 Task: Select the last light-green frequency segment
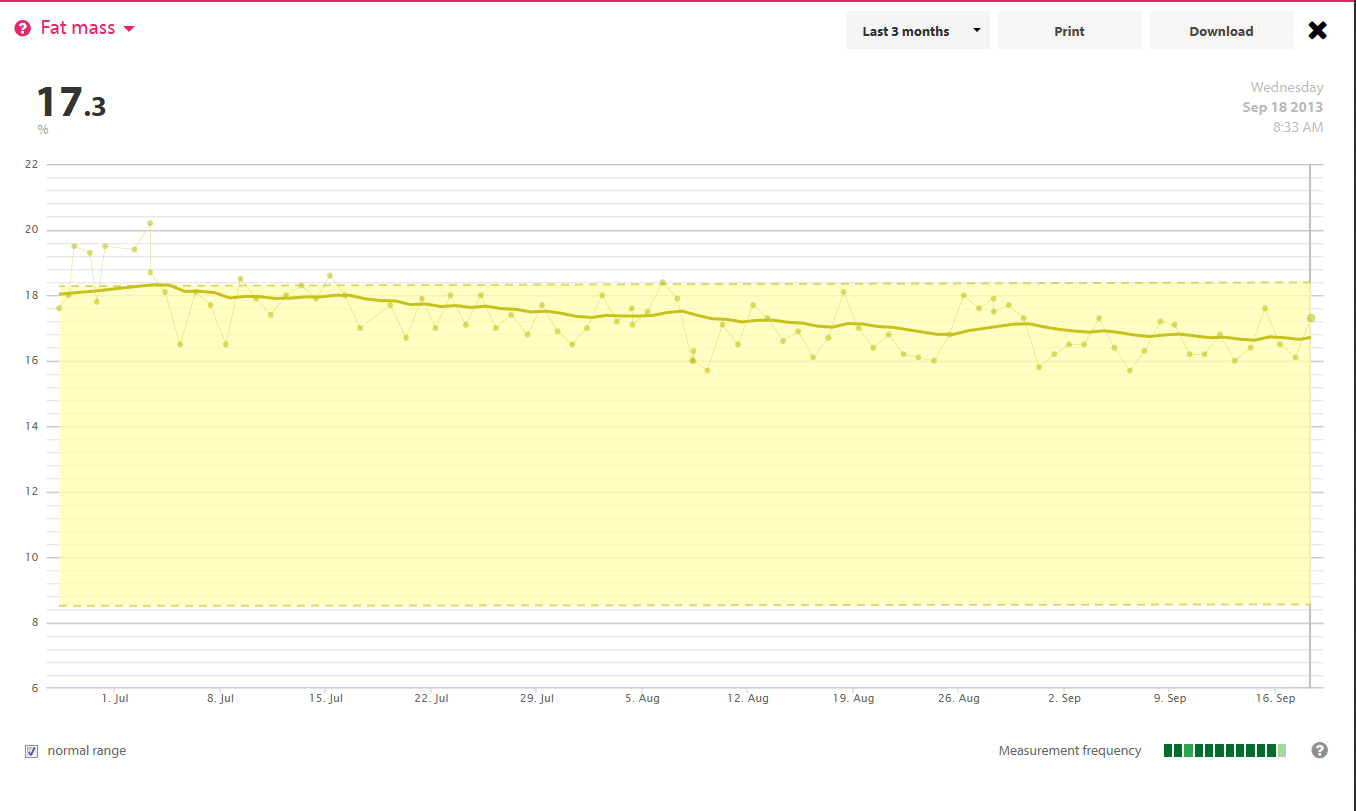pyautogui.click(x=1282, y=750)
